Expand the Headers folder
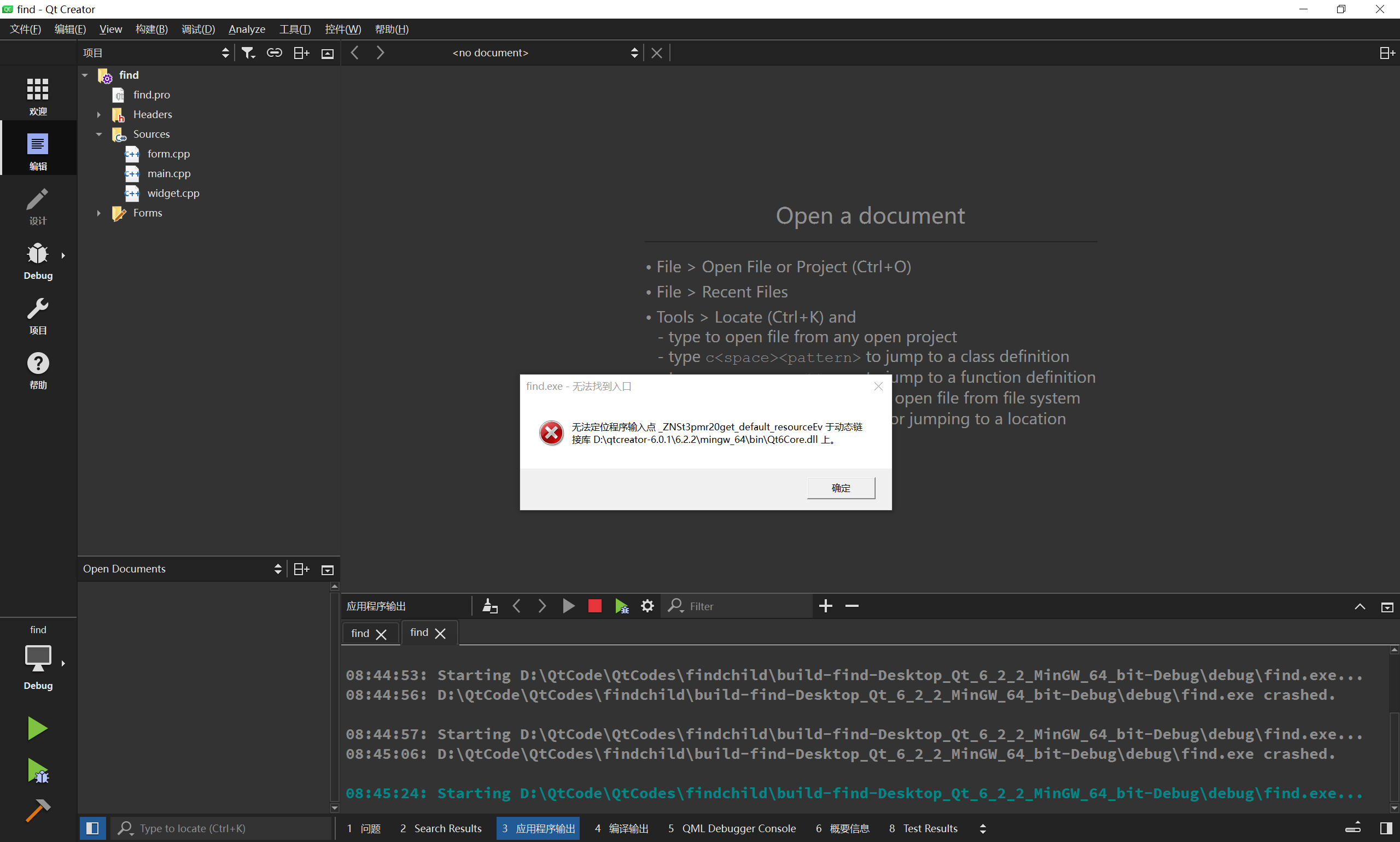1400x842 pixels. (x=99, y=115)
